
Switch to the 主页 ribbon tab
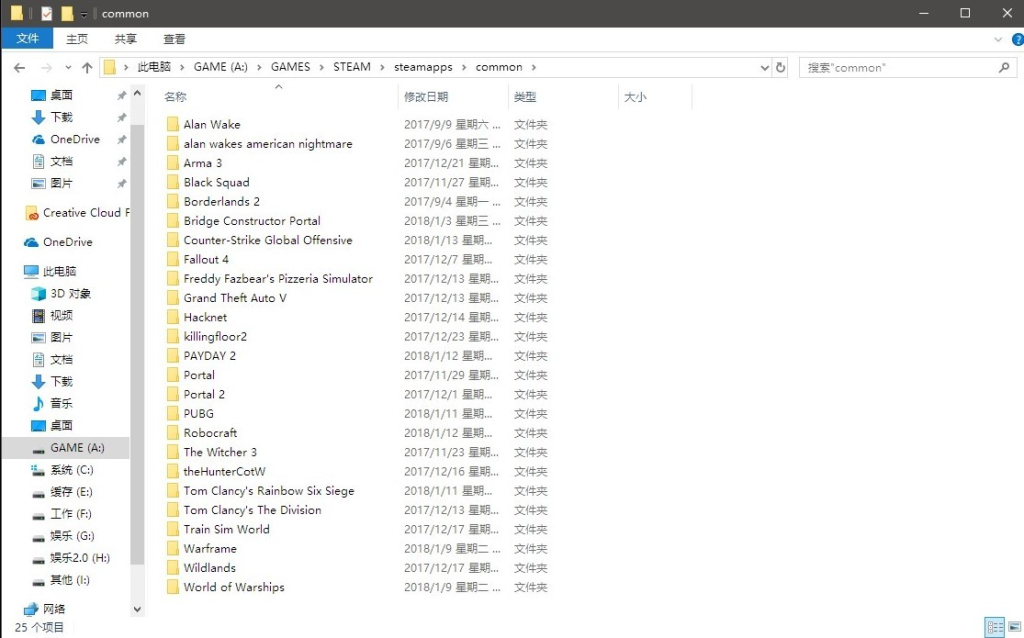[x=77, y=39]
